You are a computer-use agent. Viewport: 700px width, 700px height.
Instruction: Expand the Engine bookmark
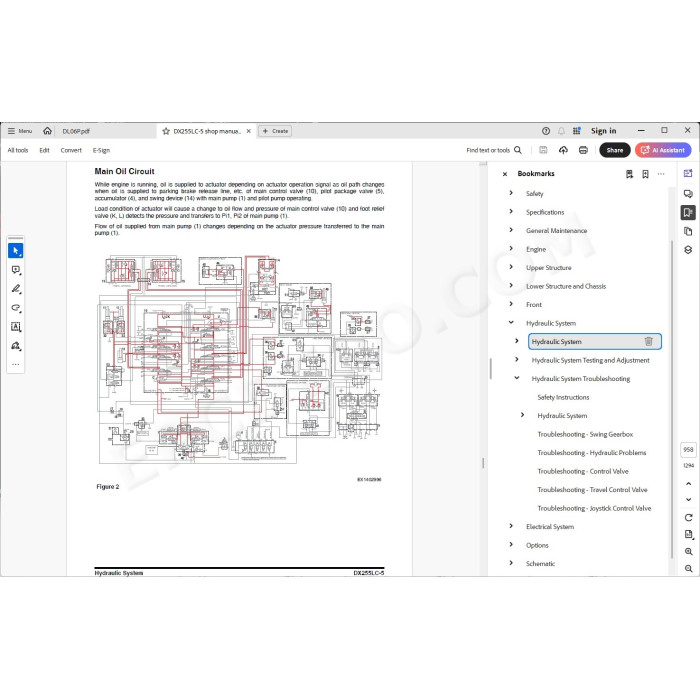pos(511,249)
